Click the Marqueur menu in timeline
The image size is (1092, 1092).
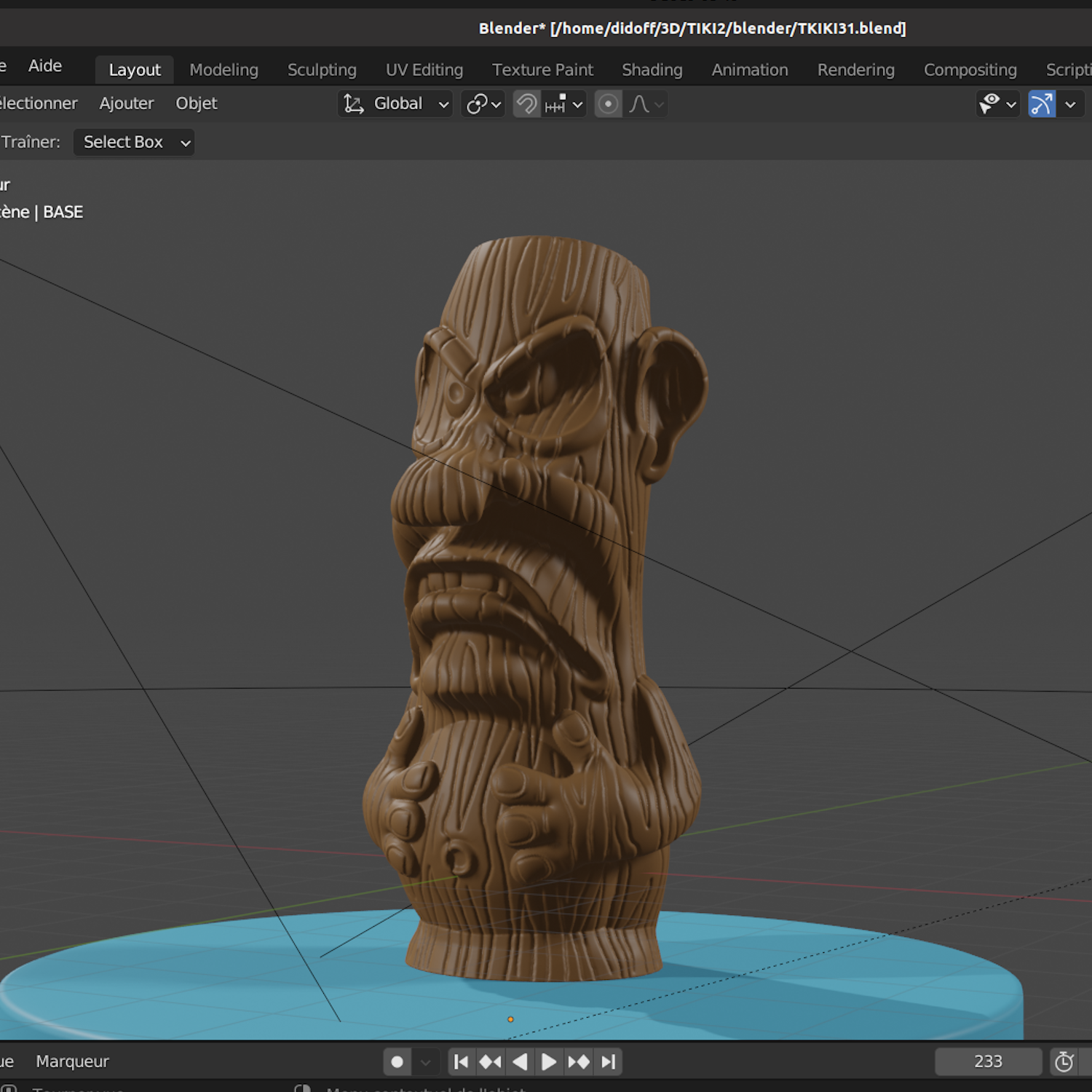(x=72, y=1061)
